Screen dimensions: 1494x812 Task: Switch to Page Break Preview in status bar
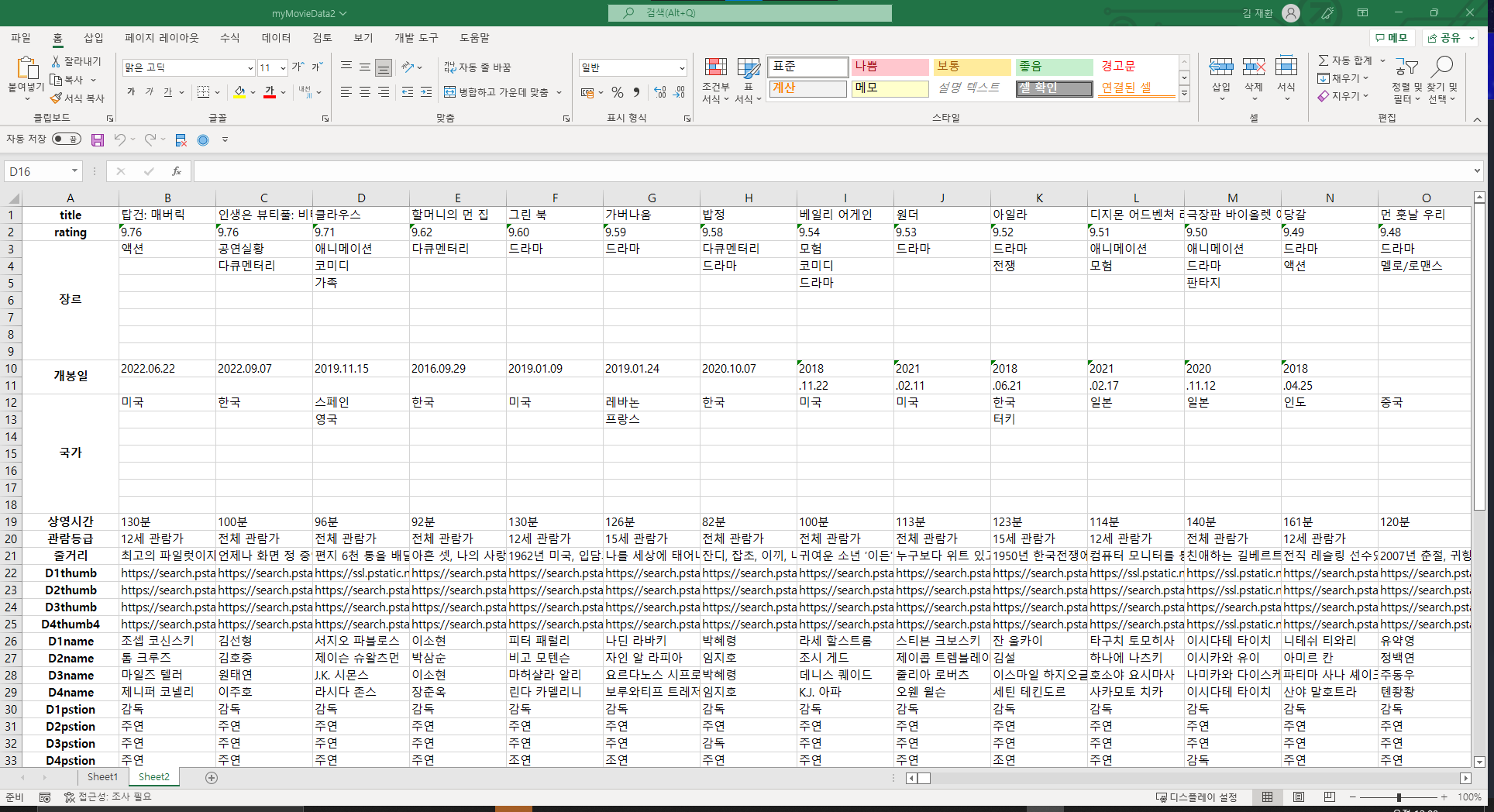(x=1330, y=797)
